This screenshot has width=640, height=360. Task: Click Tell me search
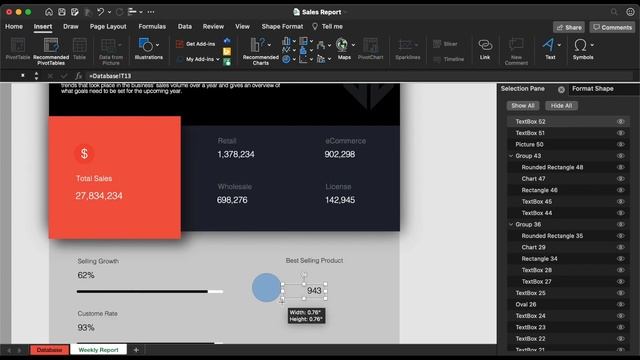click(328, 27)
